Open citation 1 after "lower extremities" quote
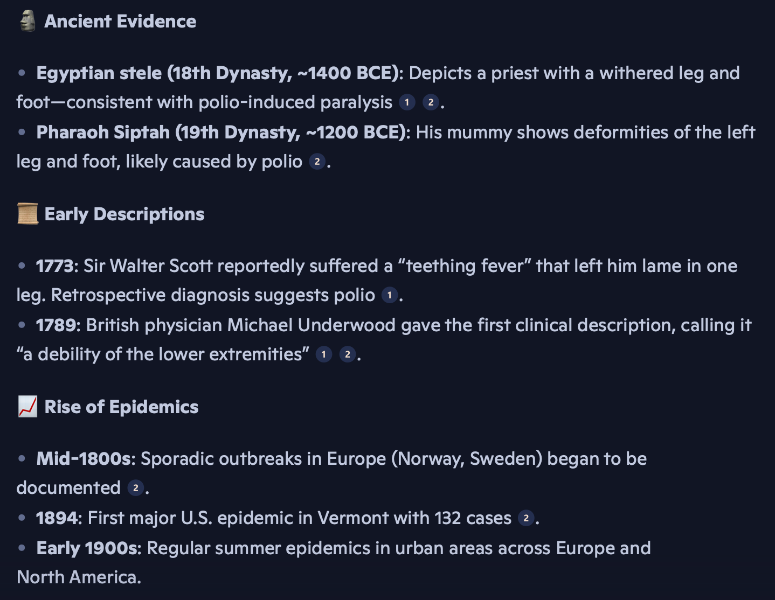Image resolution: width=775 pixels, height=600 pixels. (323, 355)
